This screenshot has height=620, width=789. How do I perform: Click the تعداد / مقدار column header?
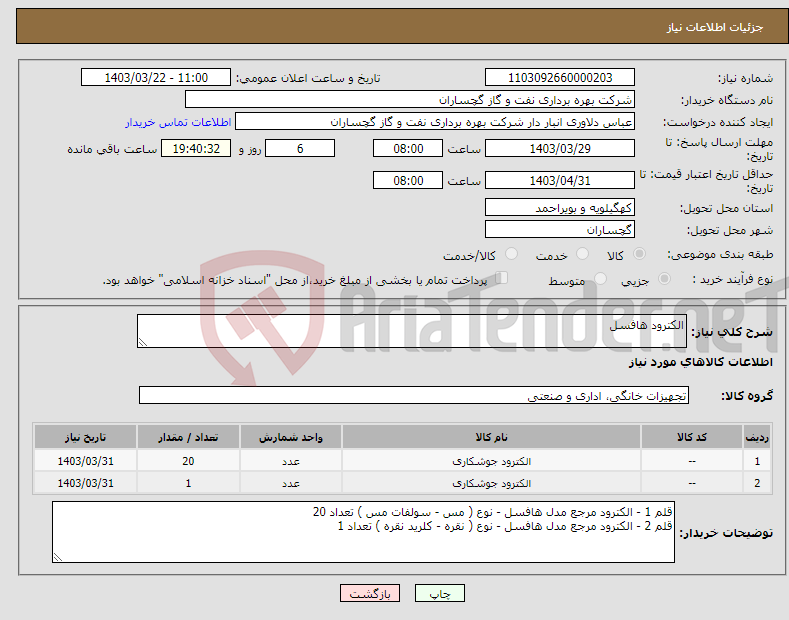tap(188, 437)
